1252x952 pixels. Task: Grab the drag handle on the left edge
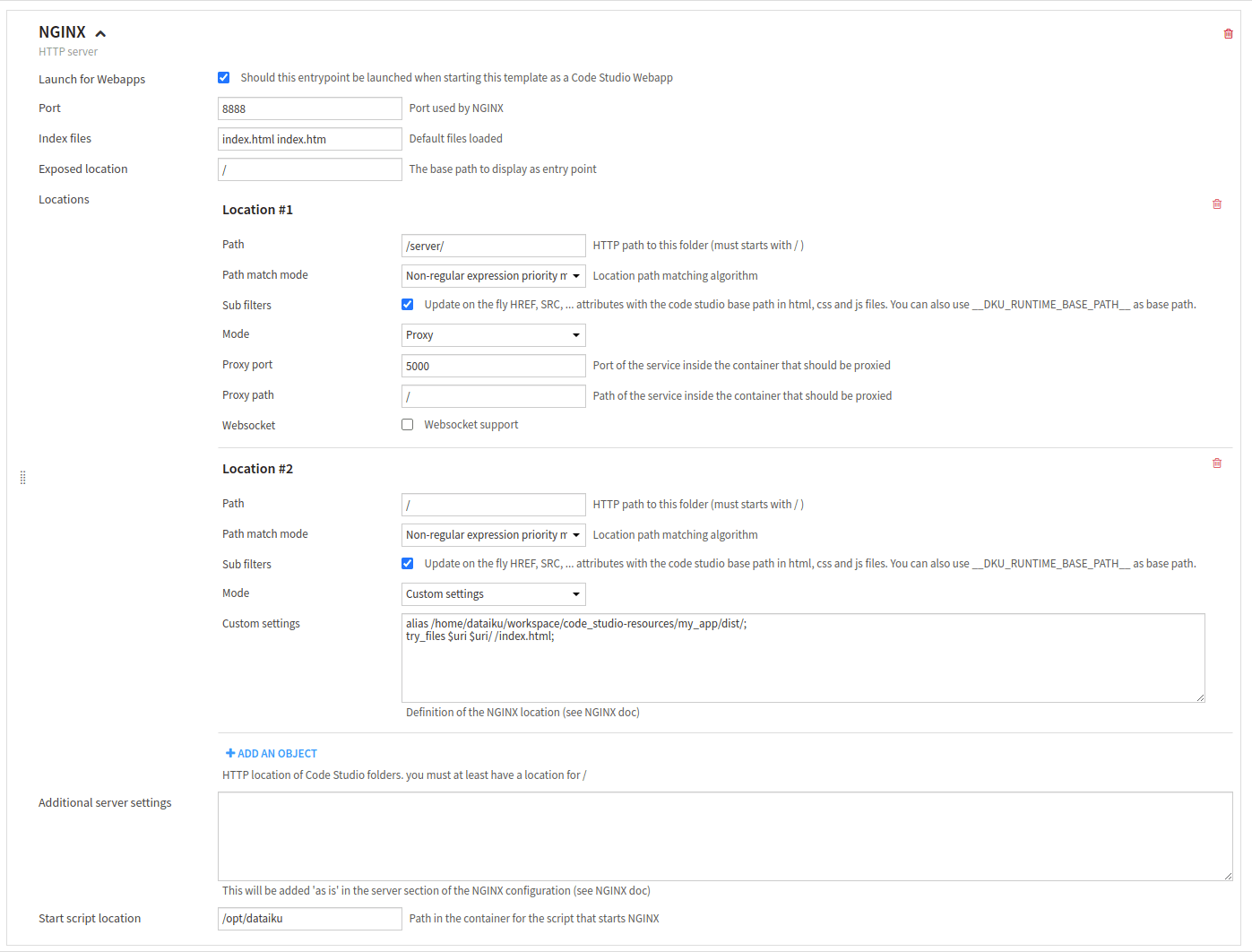point(22,478)
